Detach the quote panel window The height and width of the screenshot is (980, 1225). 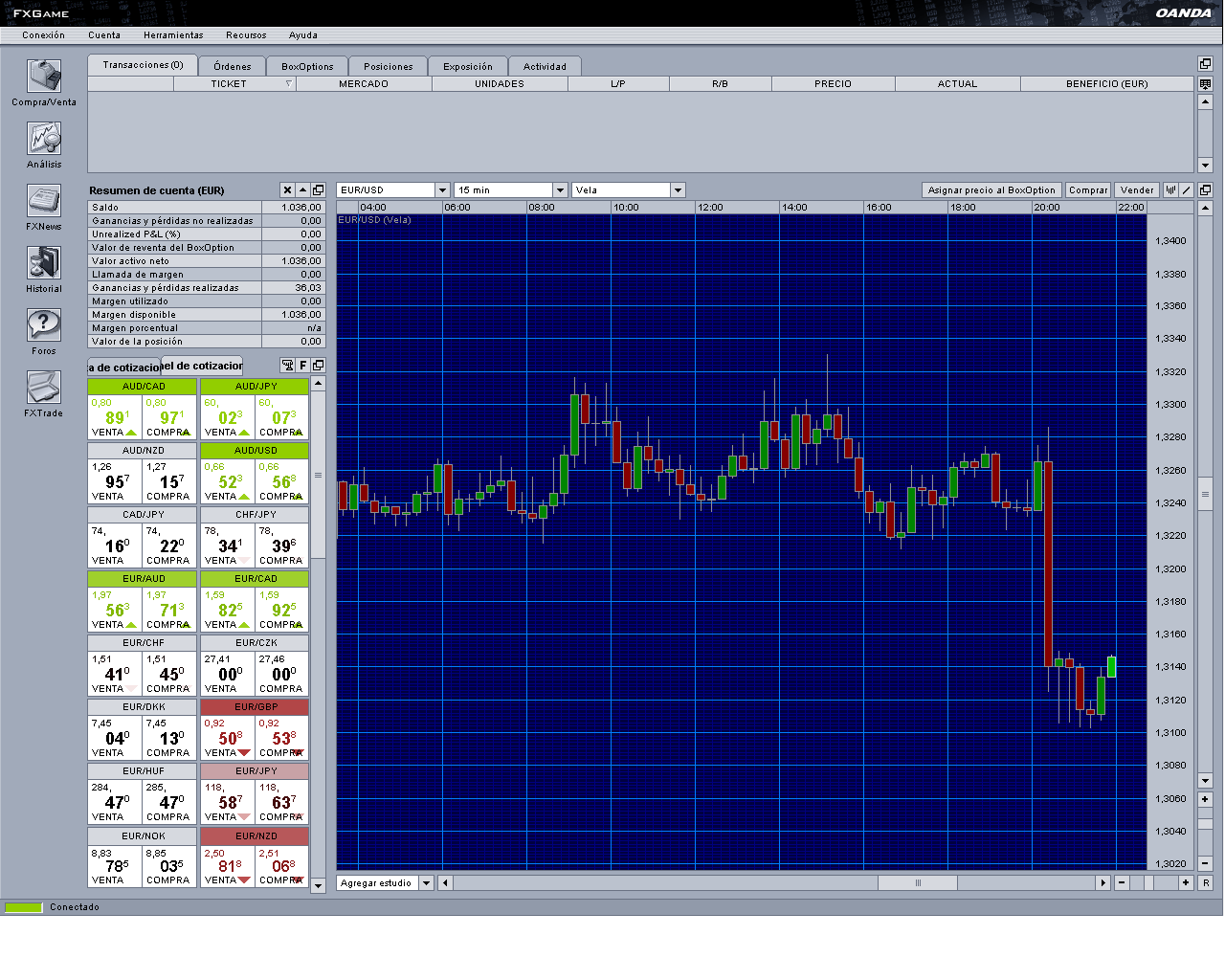point(318,365)
